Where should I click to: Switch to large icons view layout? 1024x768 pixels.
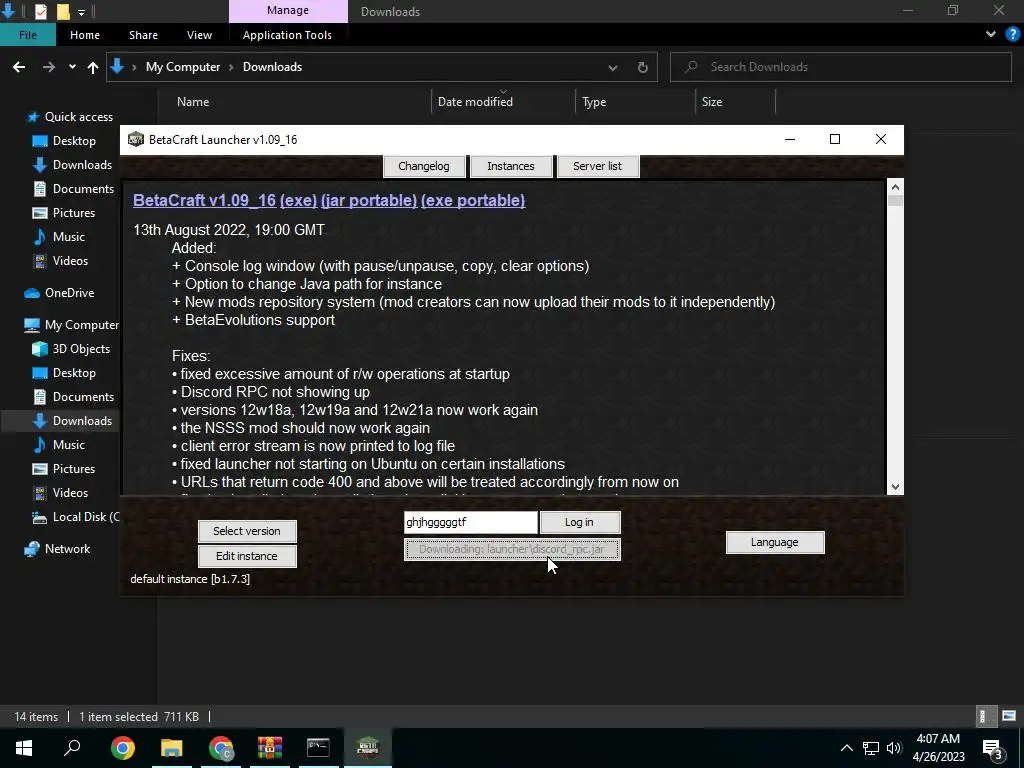pos(1009,716)
